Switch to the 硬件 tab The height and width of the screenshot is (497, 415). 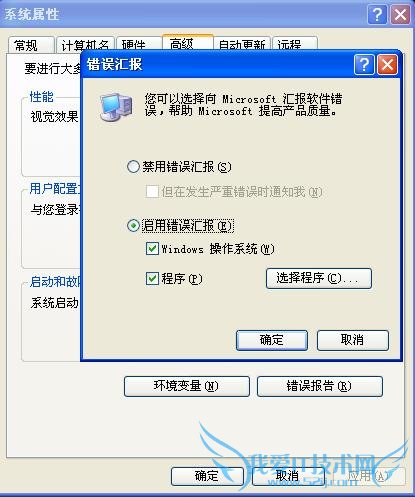(x=139, y=45)
